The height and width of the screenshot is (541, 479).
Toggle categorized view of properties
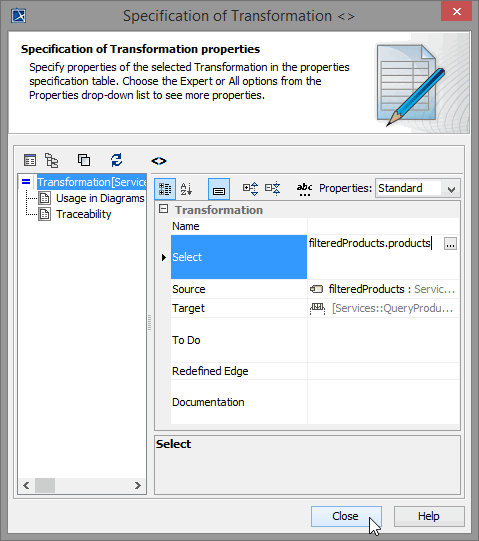click(165, 189)
